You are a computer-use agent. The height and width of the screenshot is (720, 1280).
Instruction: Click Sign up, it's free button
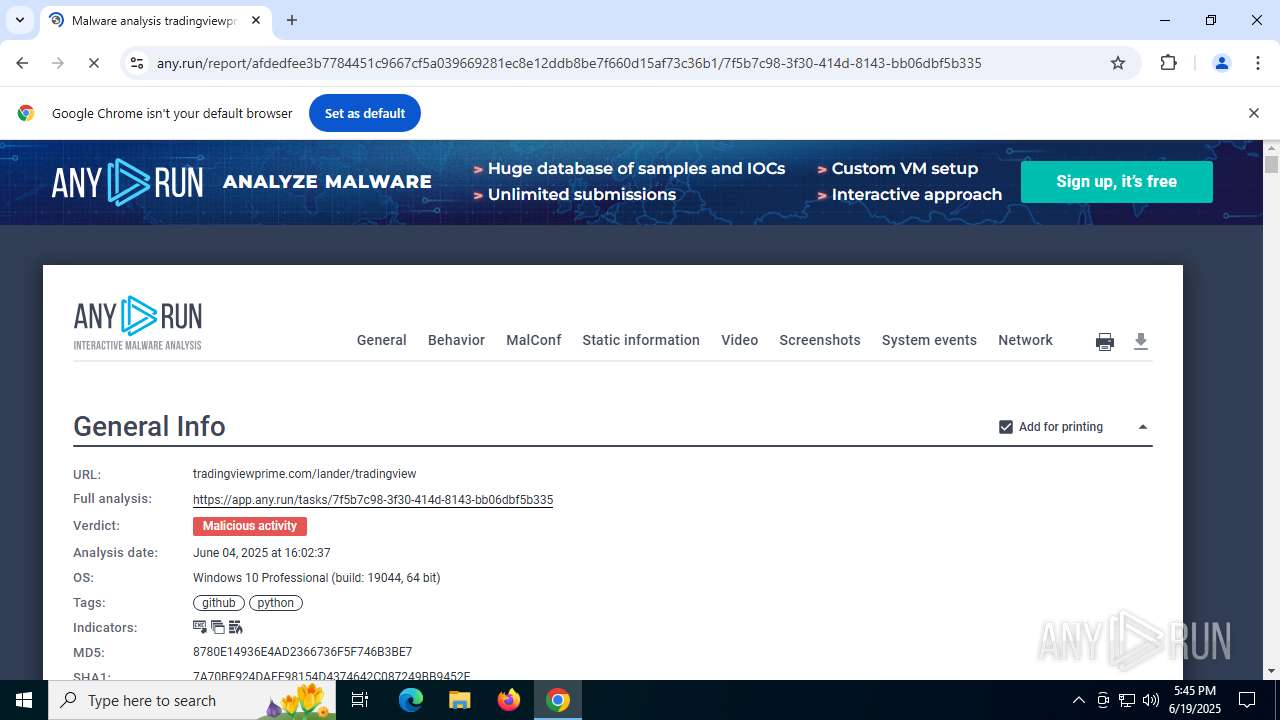point(1117,182)
